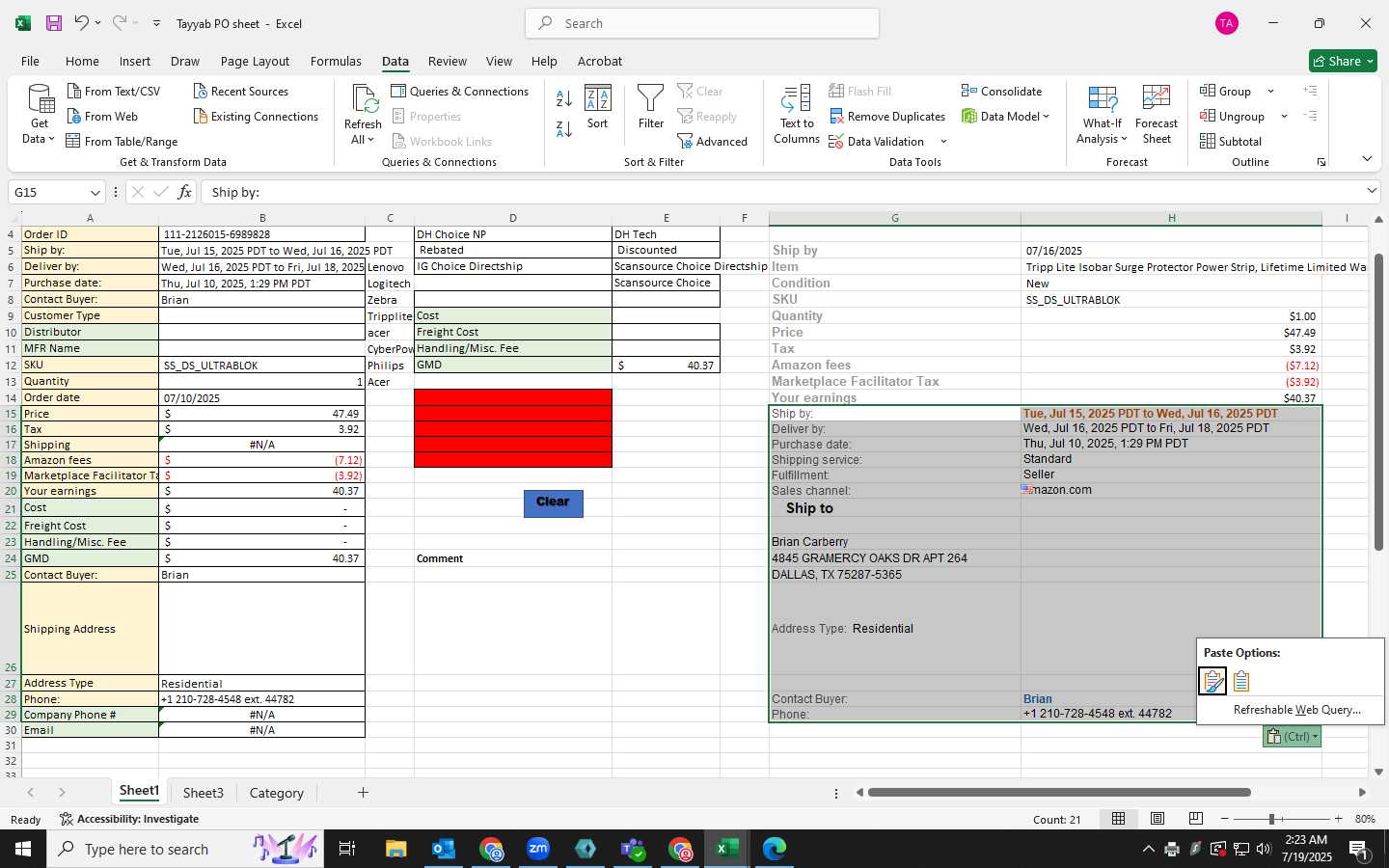Open the File menu
This screenshot has width=1389, height=868.
[31, 61]
